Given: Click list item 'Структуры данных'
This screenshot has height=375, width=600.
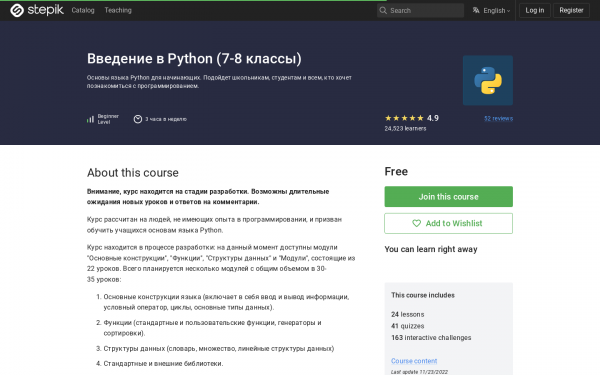Looking at the screenshot, I should [218, 349].
